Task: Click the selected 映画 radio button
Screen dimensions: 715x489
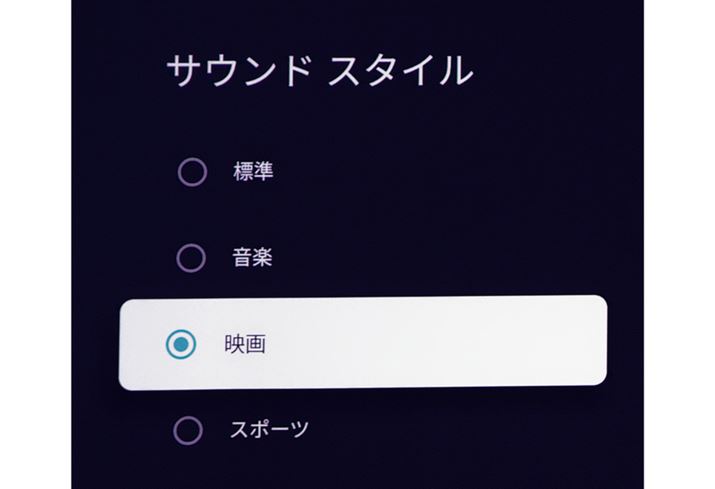Action: [x=180, y=345]
